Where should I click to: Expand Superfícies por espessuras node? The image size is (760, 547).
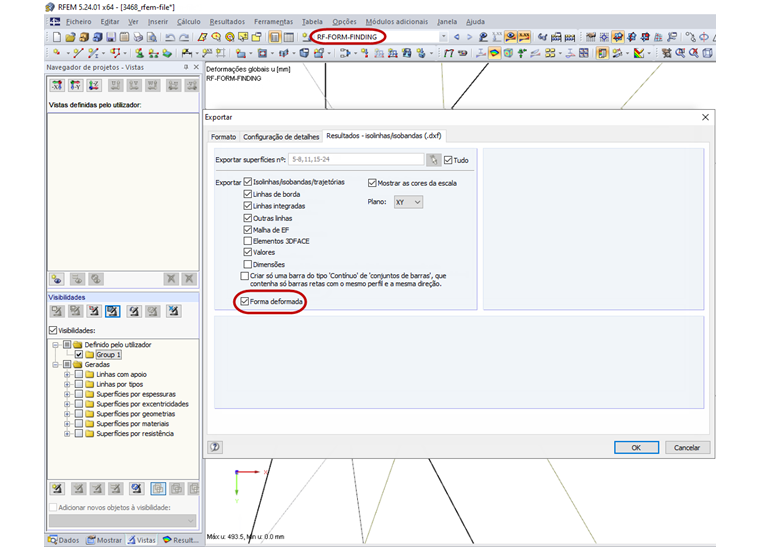coord(67,394)
